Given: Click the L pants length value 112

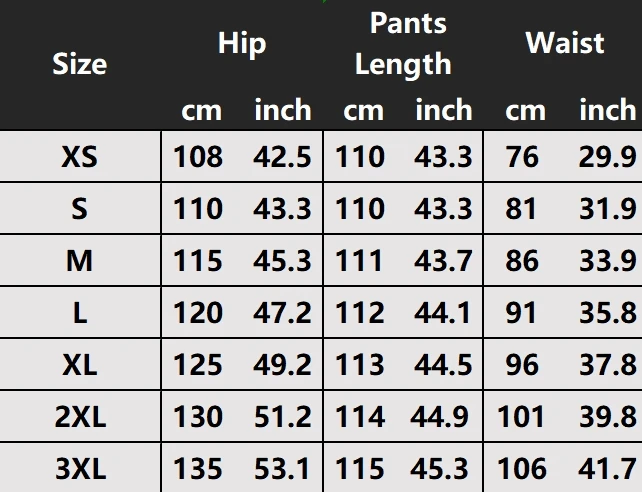Looking at the screenshot, I should [x=360, y=313].
